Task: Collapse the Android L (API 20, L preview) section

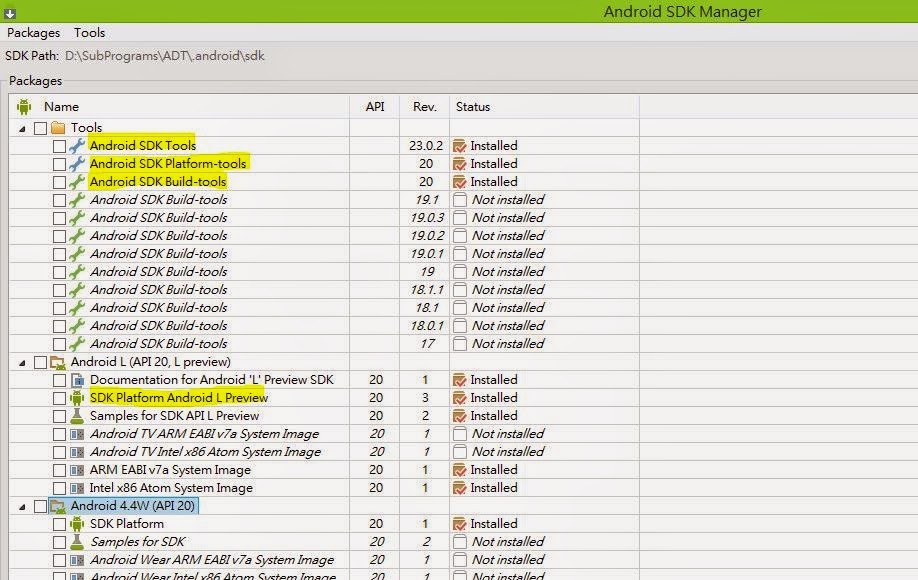Action: click(23, 362)
